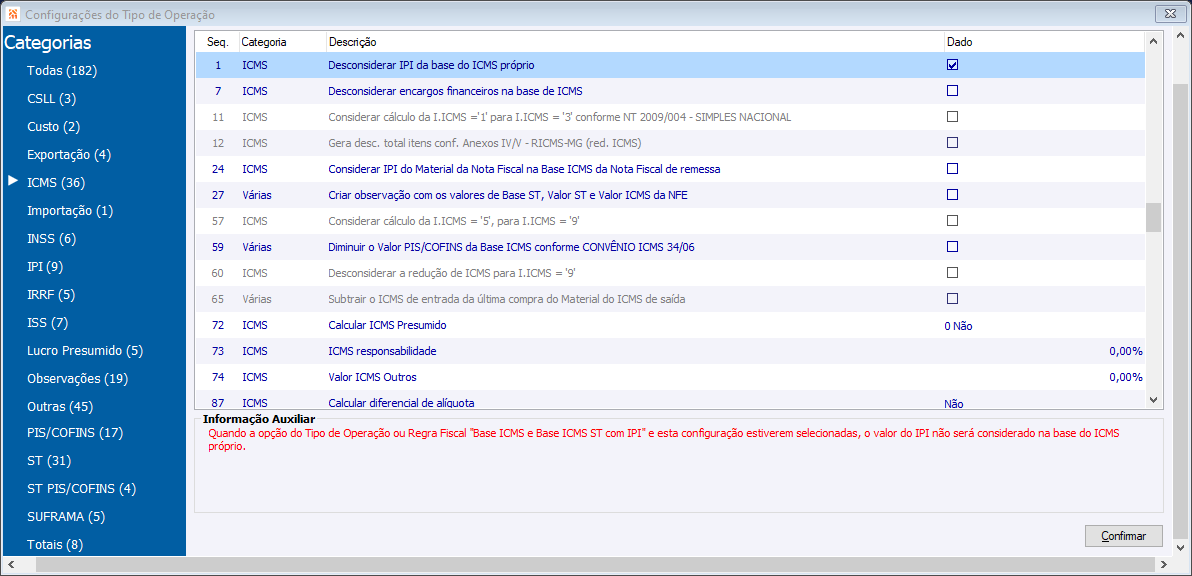Toggle checkbox for SIMPLES NACIONAL NT 2009/004 row
The height and width of the screenshot is (576, 1192).
pos(952,116)
